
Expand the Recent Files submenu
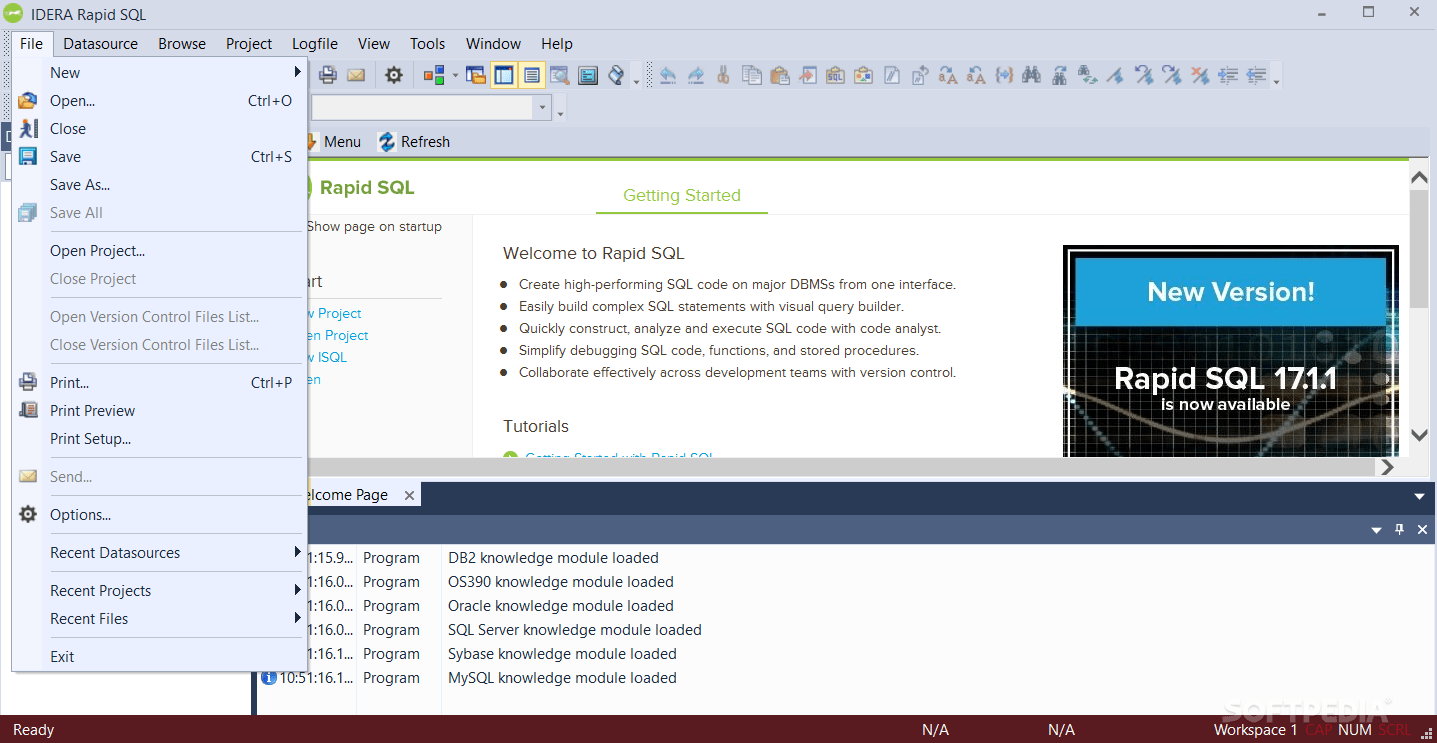[x=297, y=618]
